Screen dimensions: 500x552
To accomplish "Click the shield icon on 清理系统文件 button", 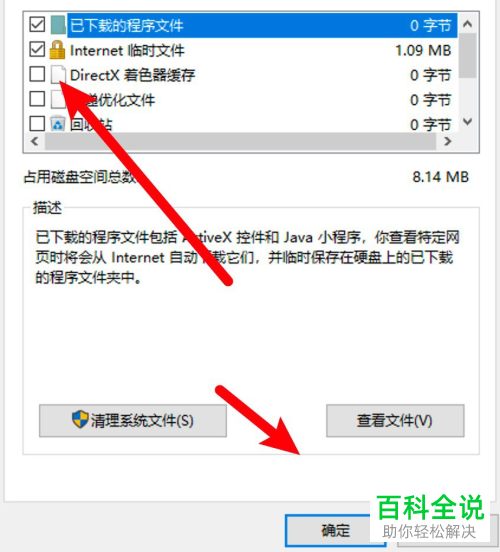I will click(80, 420).
